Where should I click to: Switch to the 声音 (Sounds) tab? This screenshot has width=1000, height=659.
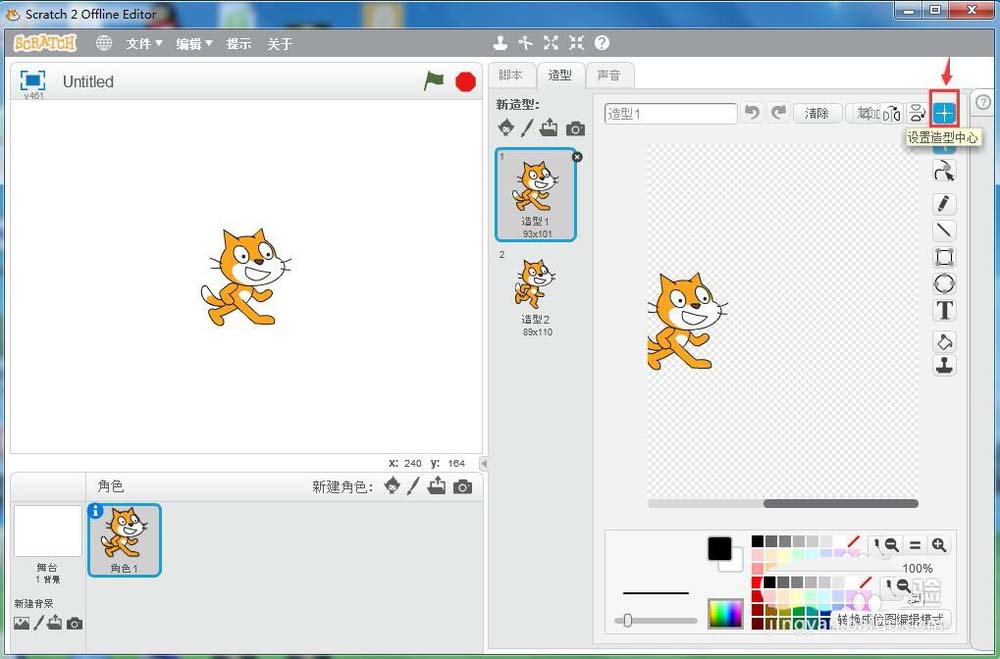coord(608,75)
